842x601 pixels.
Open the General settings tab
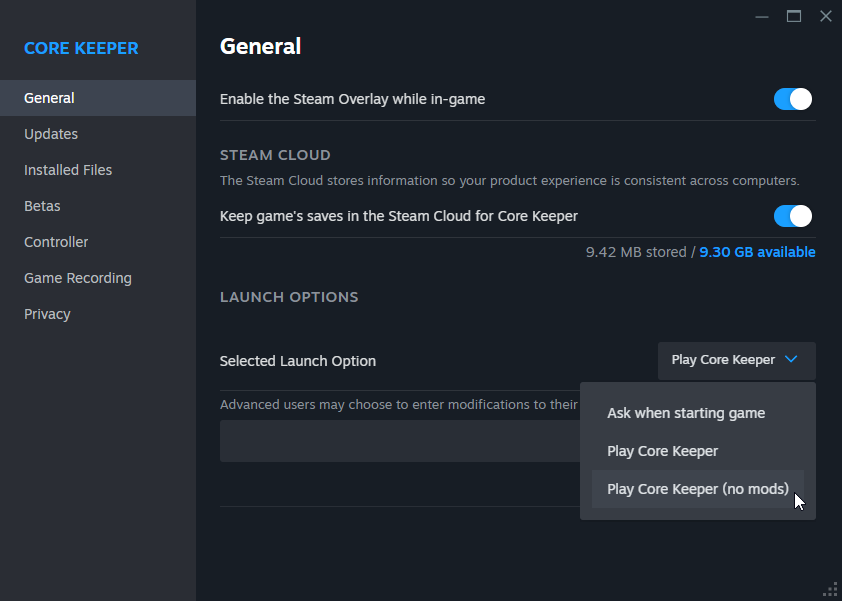click(x=49, y=98)
